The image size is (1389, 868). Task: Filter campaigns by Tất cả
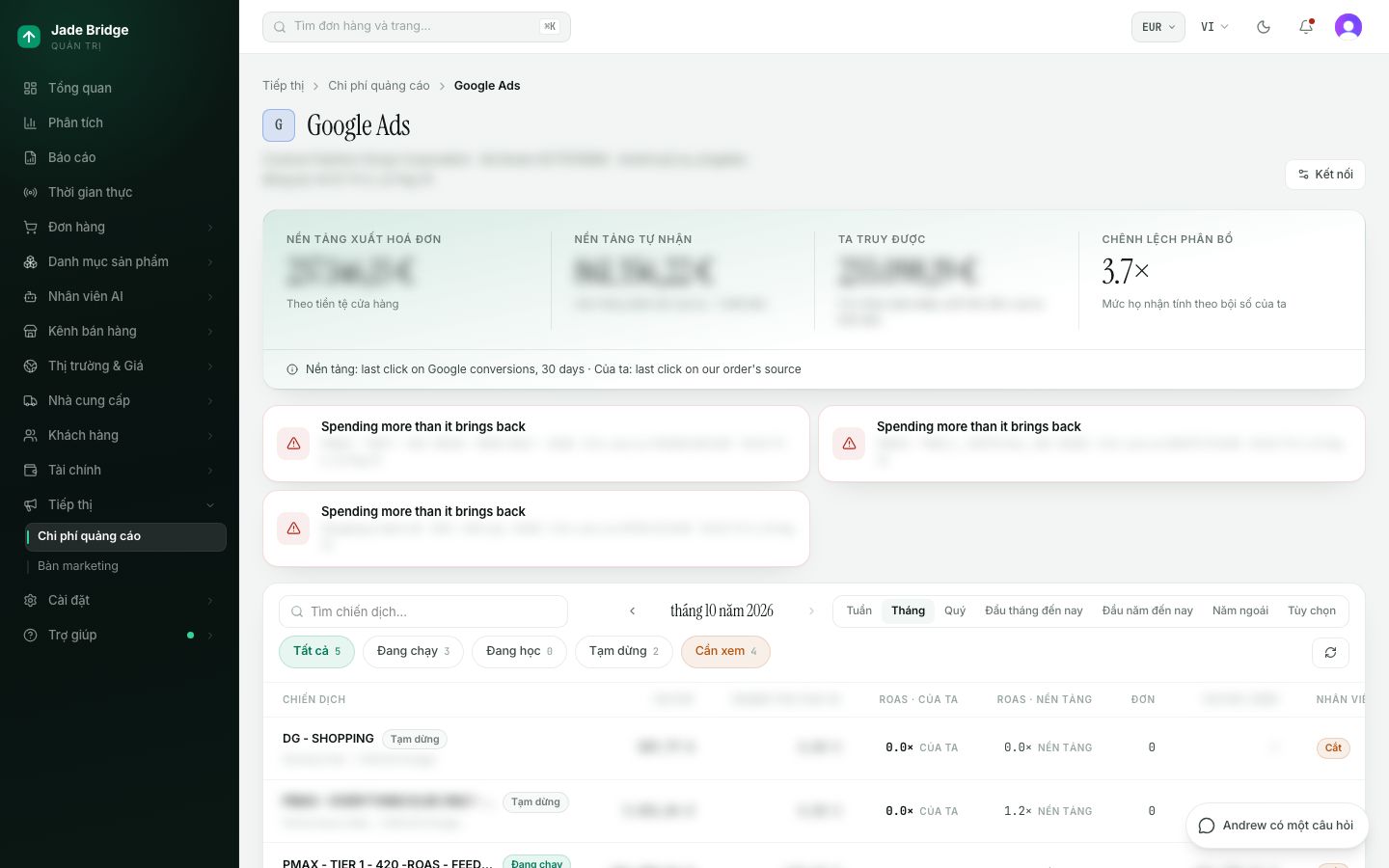point(316,652)
